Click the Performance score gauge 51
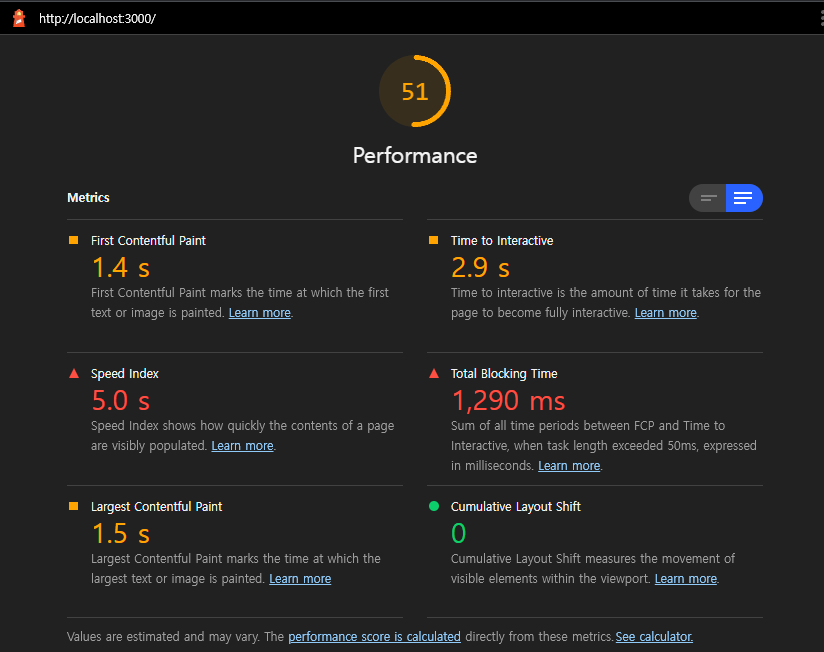Image resolution: width=824 pixels, height=652 pixels. (x=415, y=91)
